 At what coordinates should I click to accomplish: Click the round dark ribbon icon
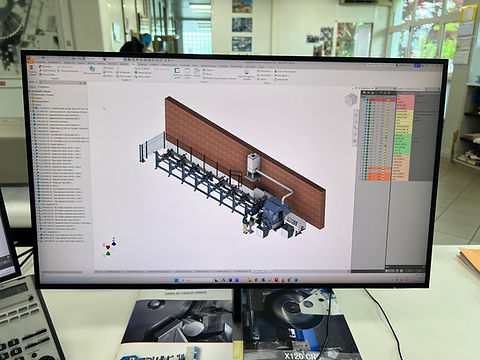pos(247,72)
